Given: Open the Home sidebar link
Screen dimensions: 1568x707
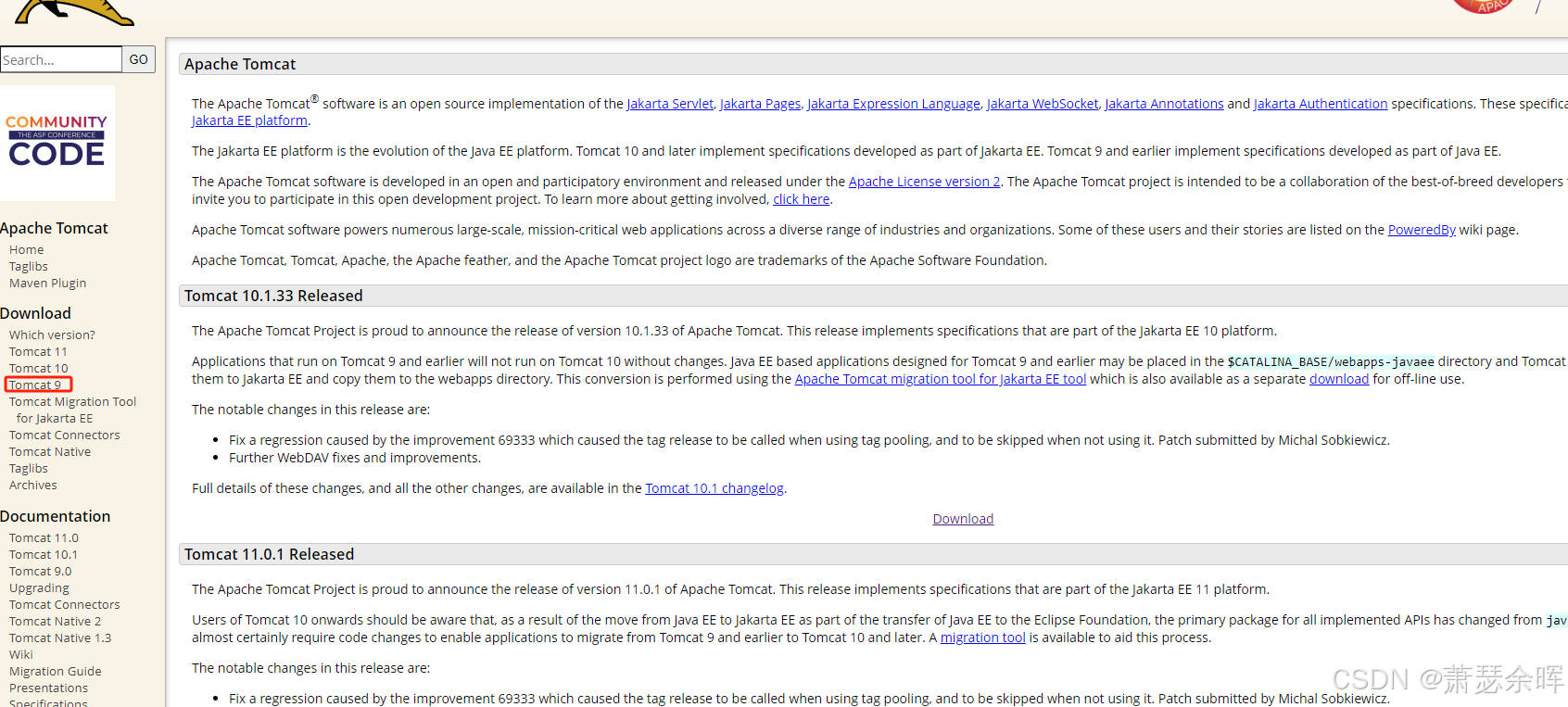Looking at the screenshot, I should coord(27,250).
